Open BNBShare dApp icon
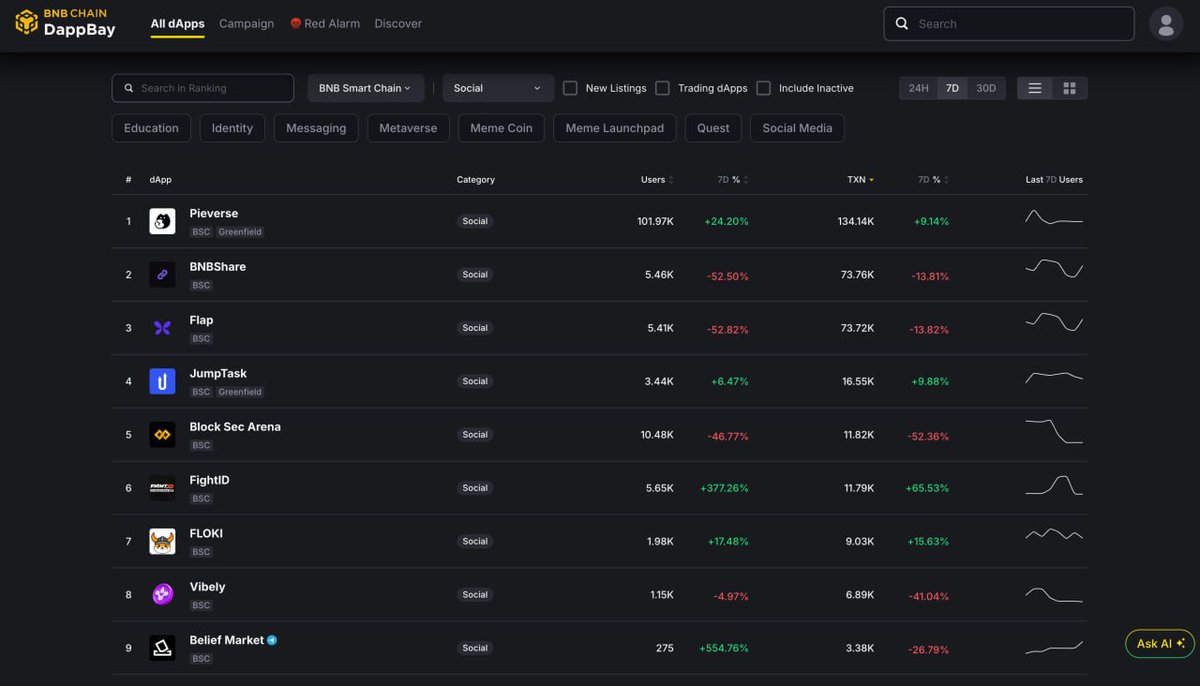1200x686 pixels. tap(162, 274)
